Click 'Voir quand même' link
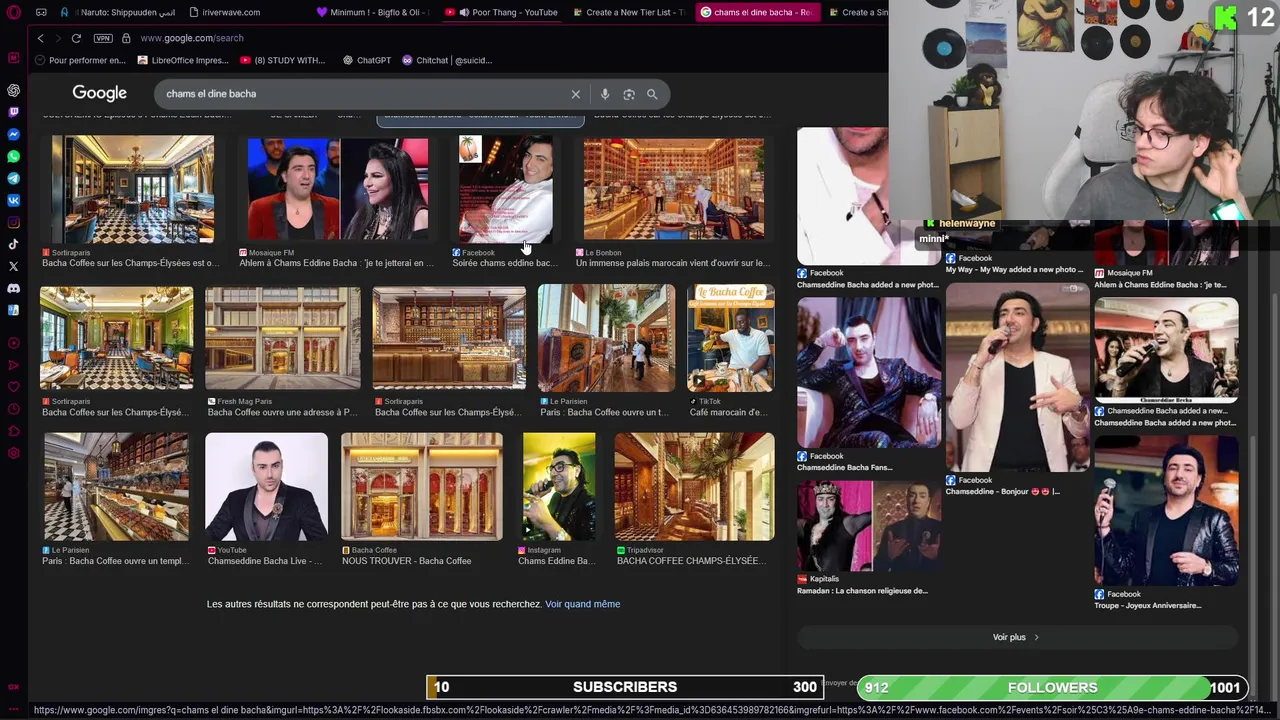 pos(582,604)
